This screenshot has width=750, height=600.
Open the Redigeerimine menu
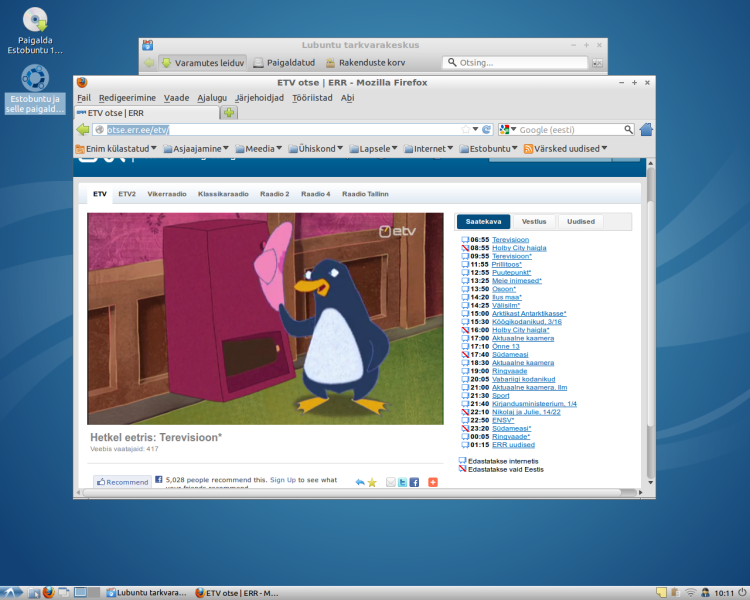pyautogui.click(x=127, y=98)
